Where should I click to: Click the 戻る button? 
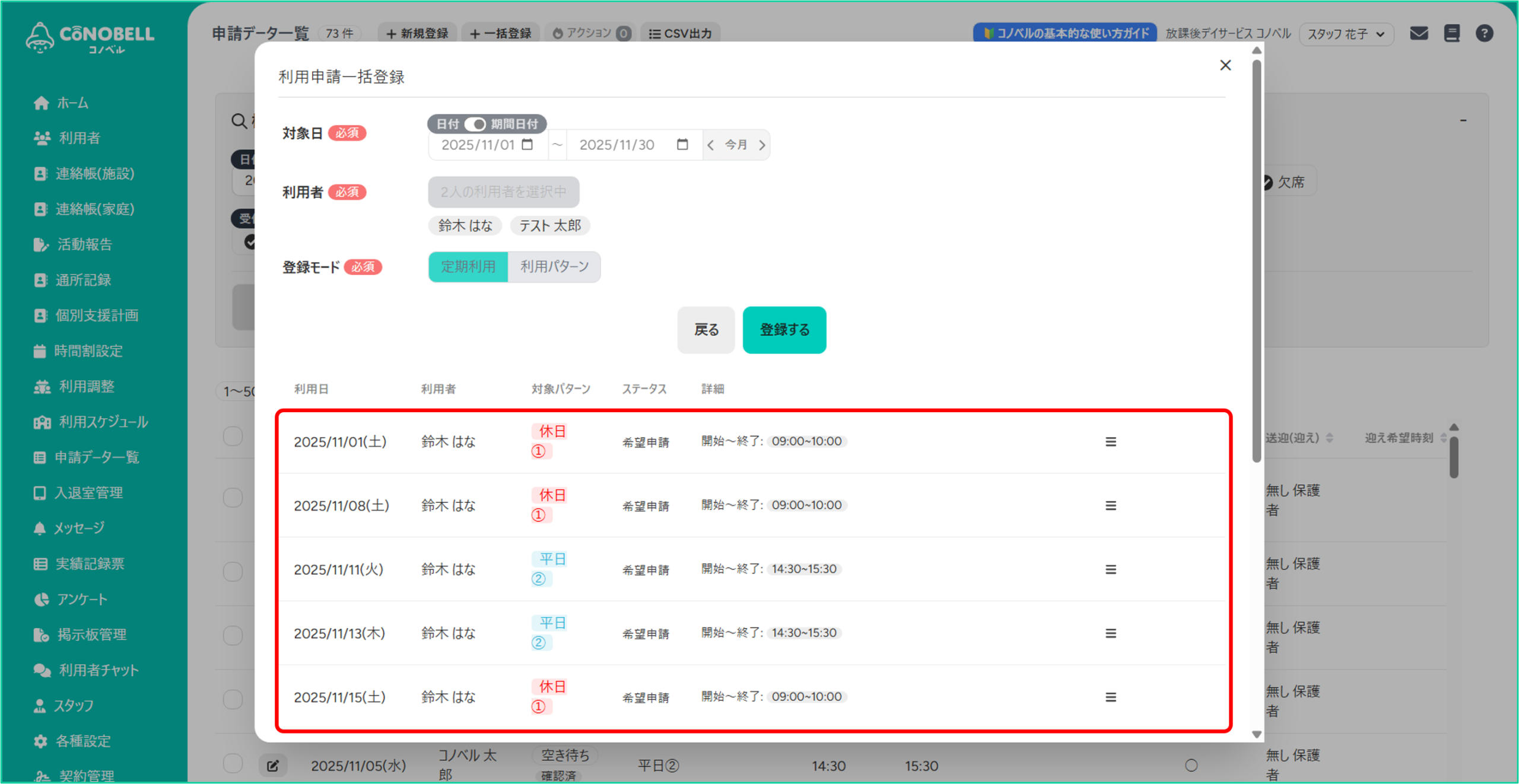pos(706,330)
